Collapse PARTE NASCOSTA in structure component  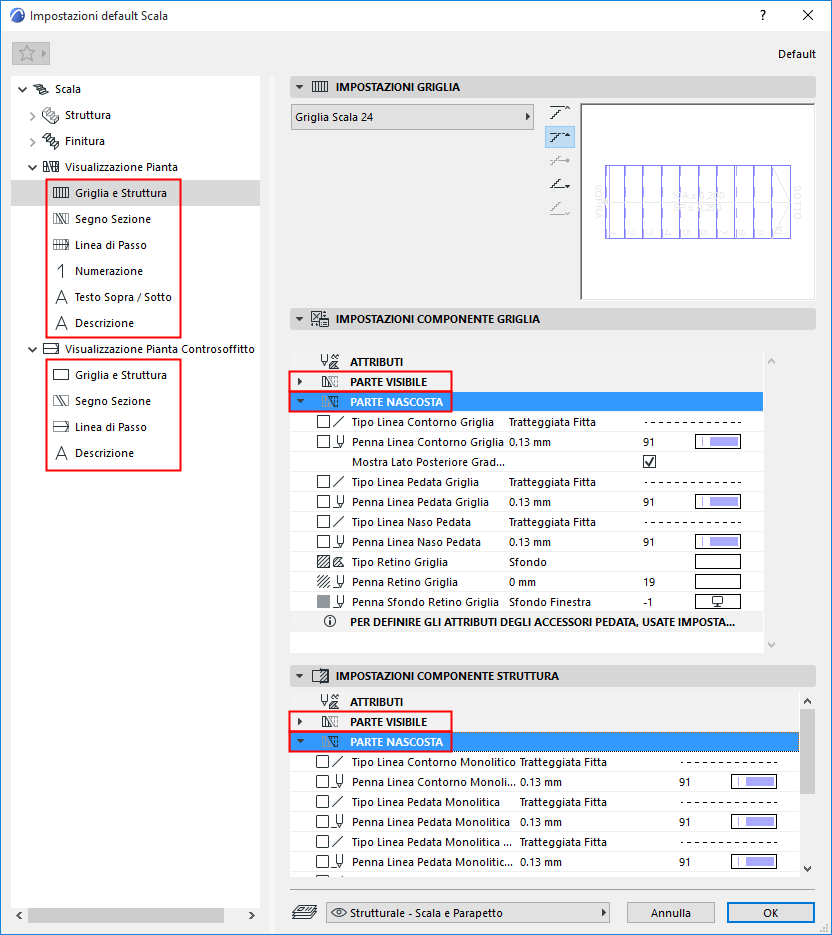(x=300, y=742)
